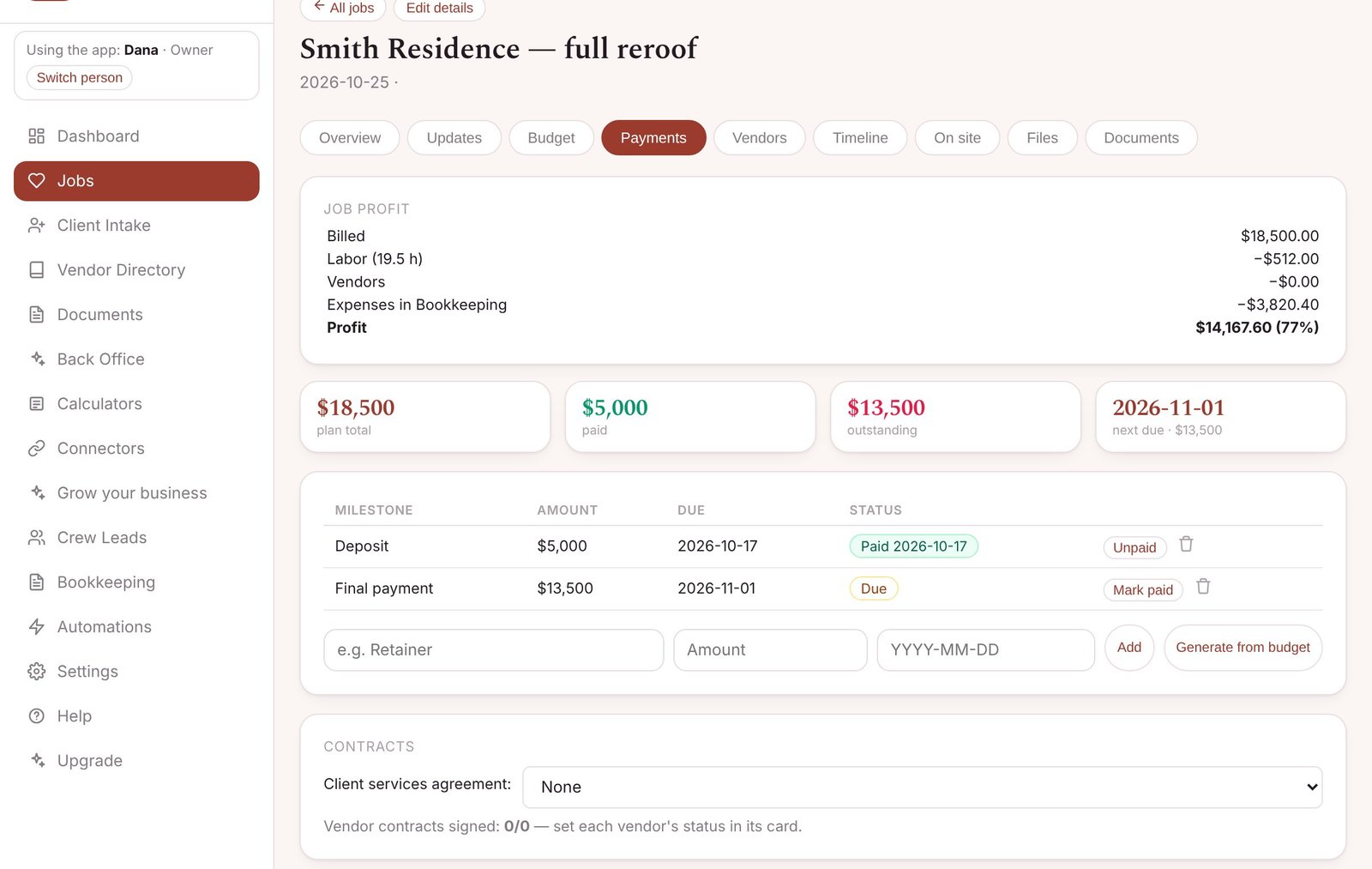Click the Vendor Directory book icon
Screen dimensions: 1372x869
[x=36, y=270]
